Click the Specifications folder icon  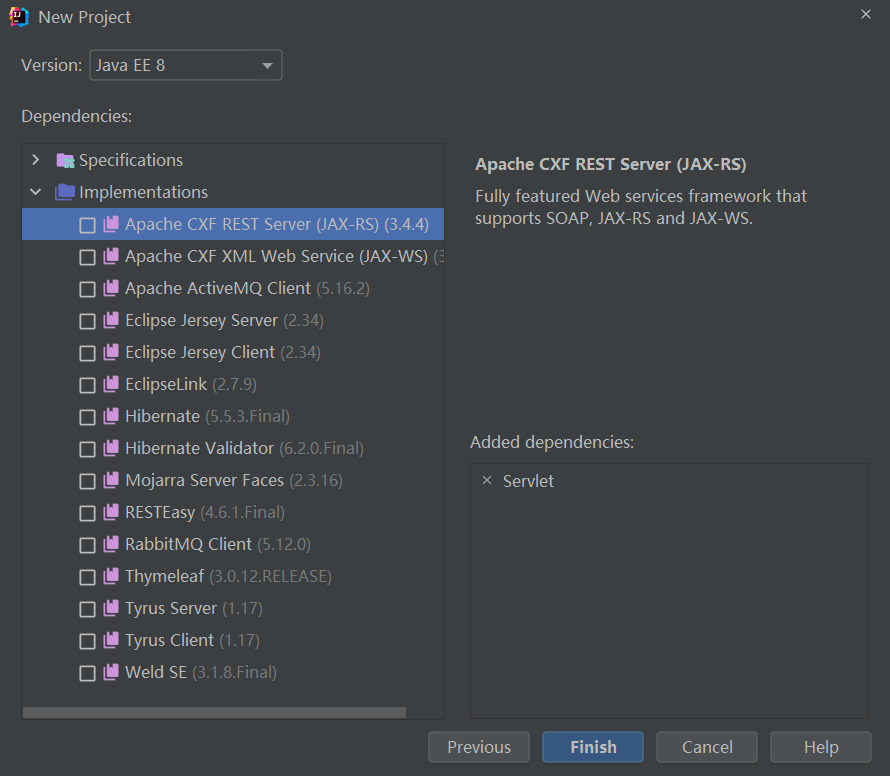pos(65,161)
